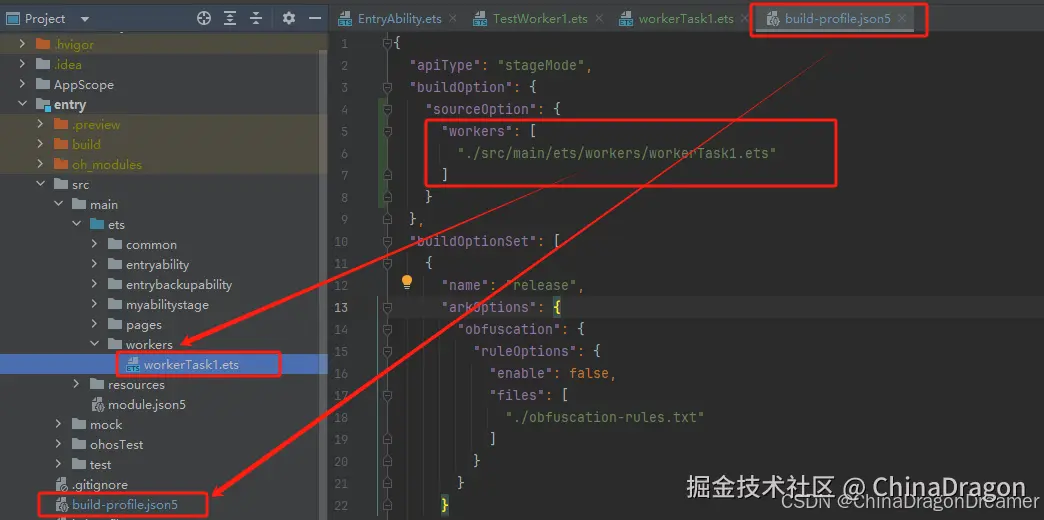Fold the root object at line 1
The height and width of the screenshot is (520, 1044).
pos(388,43)
